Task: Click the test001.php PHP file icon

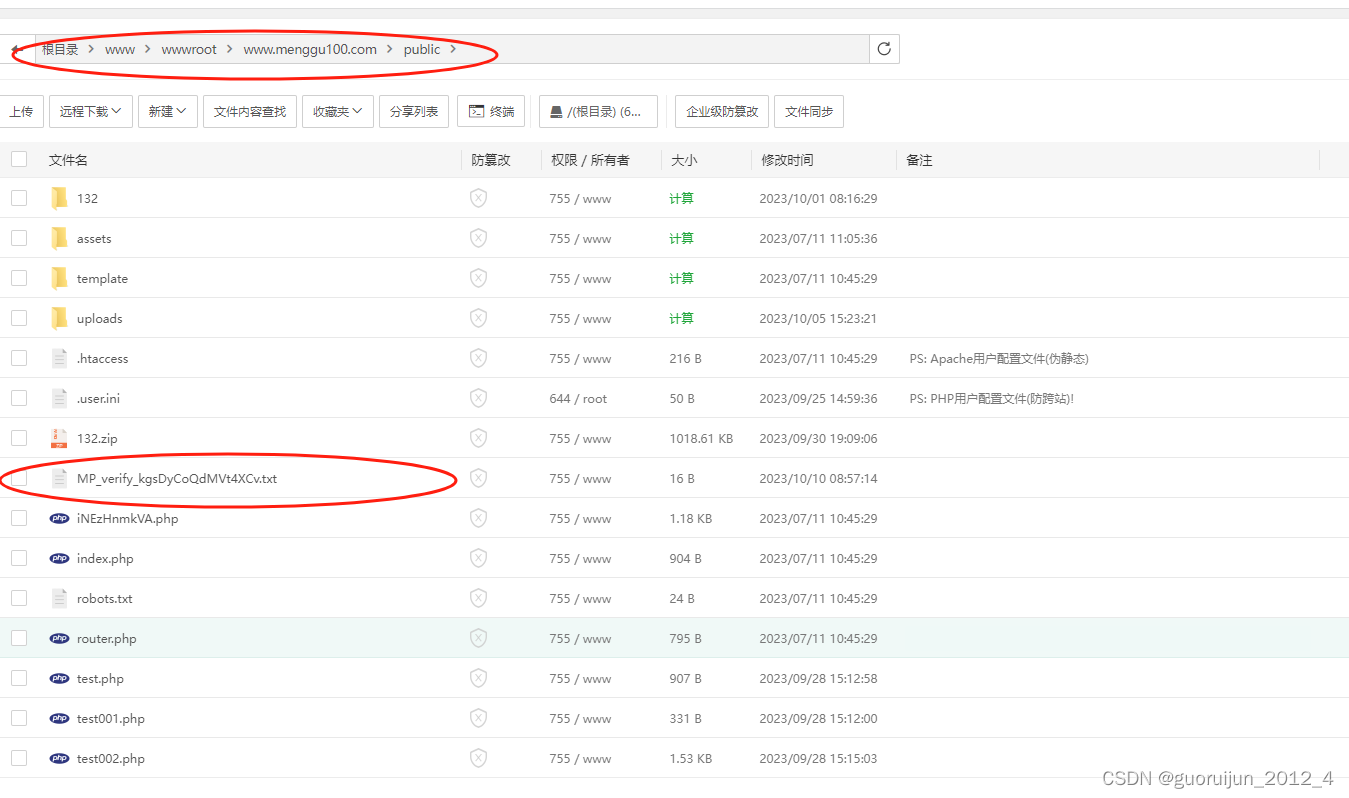Action: 60,718
